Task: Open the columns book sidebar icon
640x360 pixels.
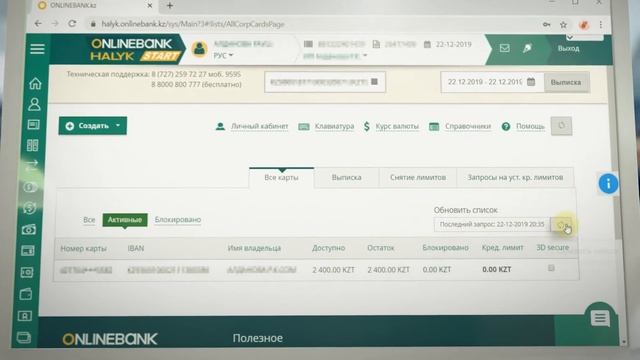Action: point(33,145)
